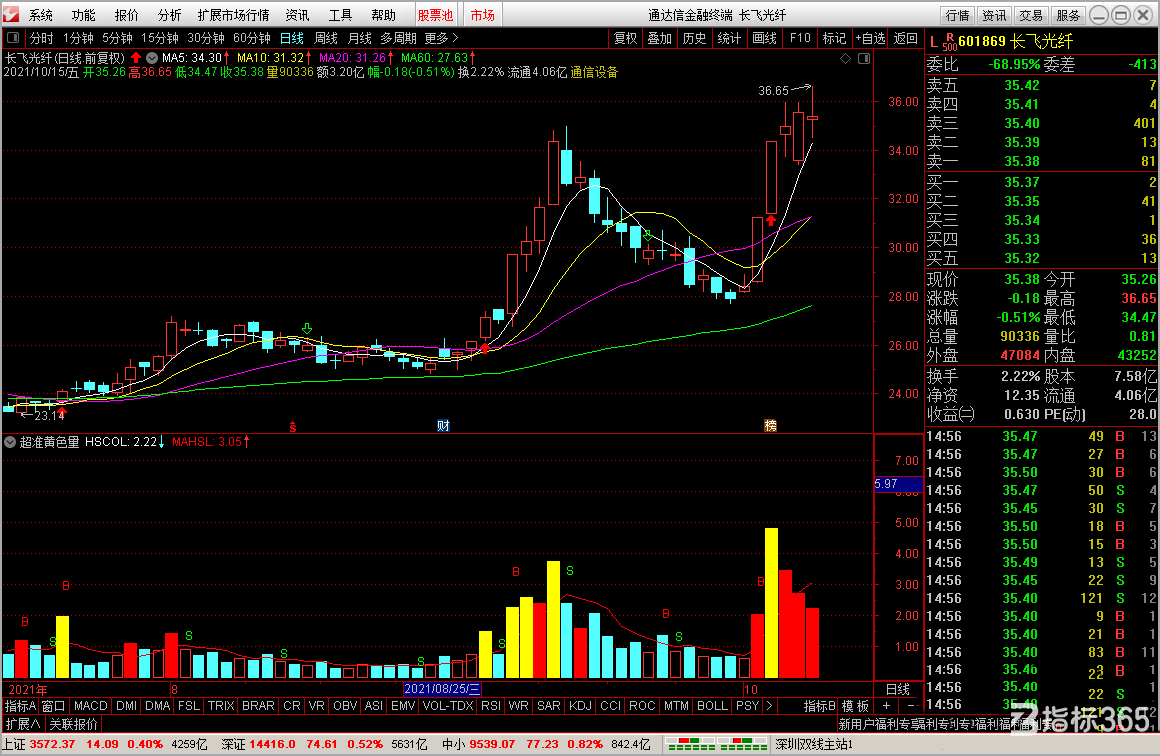Click the connection status bars indicator
The image size is (1160, 756).
pyautogui.click(x=716, y=744)
